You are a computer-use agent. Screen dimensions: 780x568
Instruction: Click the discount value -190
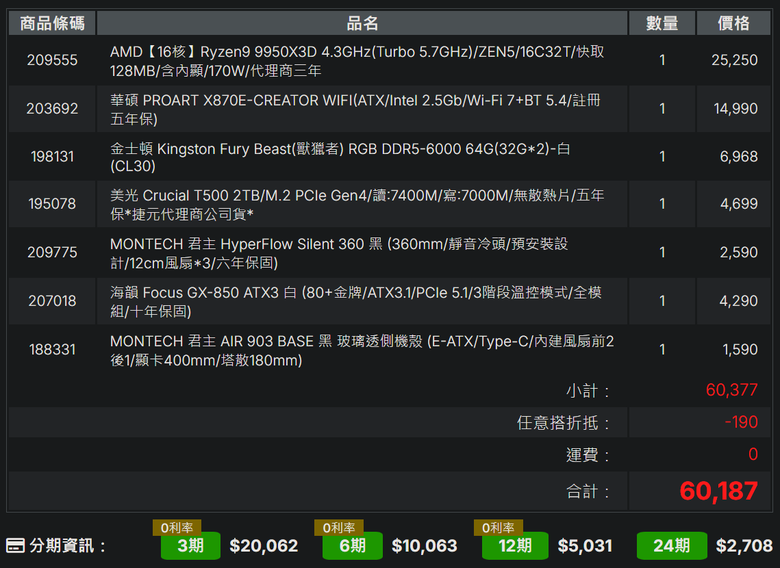tap(741, 422)
